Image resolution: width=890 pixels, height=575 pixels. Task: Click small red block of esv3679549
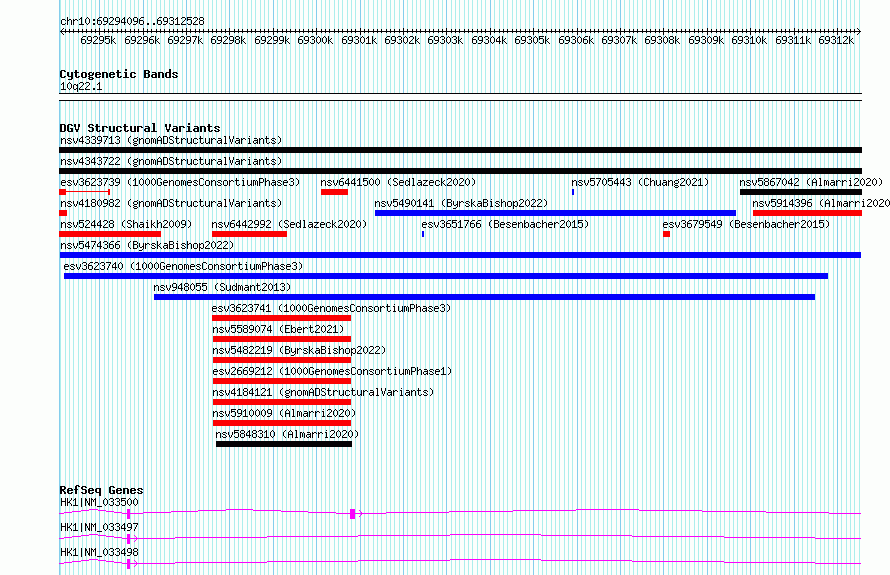[x=666, y=234]
